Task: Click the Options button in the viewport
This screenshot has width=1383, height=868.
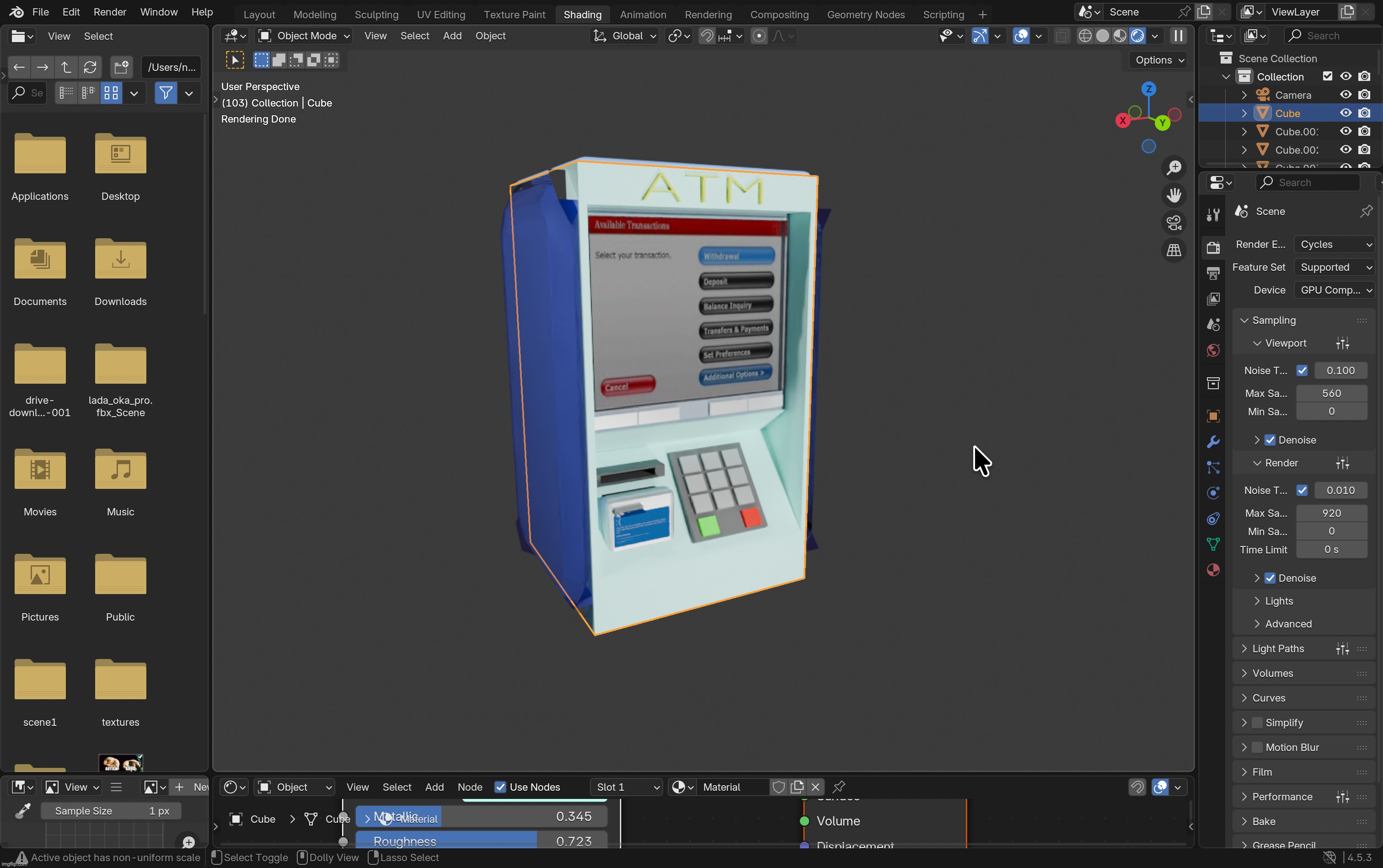Action: coord(1158,60)
